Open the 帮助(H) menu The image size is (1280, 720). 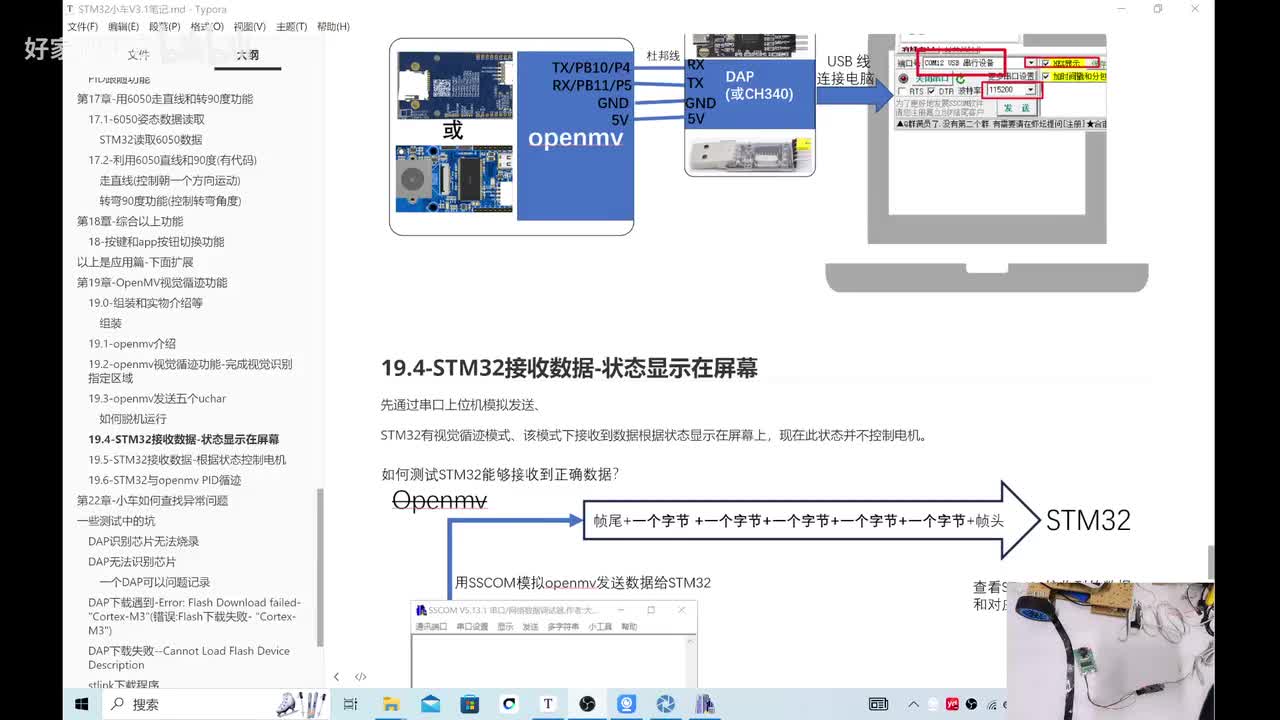coord(333,27)
